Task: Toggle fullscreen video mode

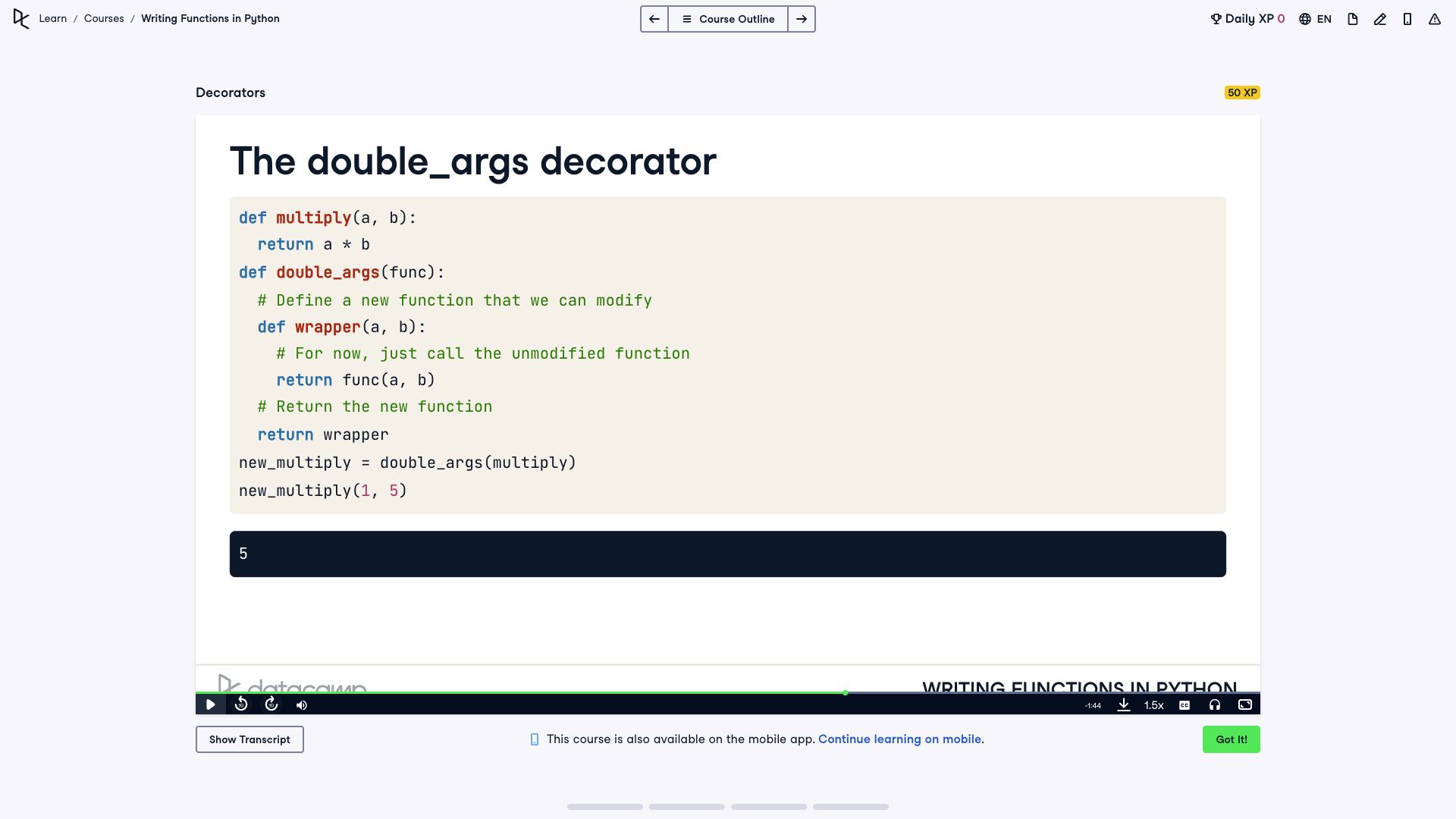Action: pos(1245,705)
